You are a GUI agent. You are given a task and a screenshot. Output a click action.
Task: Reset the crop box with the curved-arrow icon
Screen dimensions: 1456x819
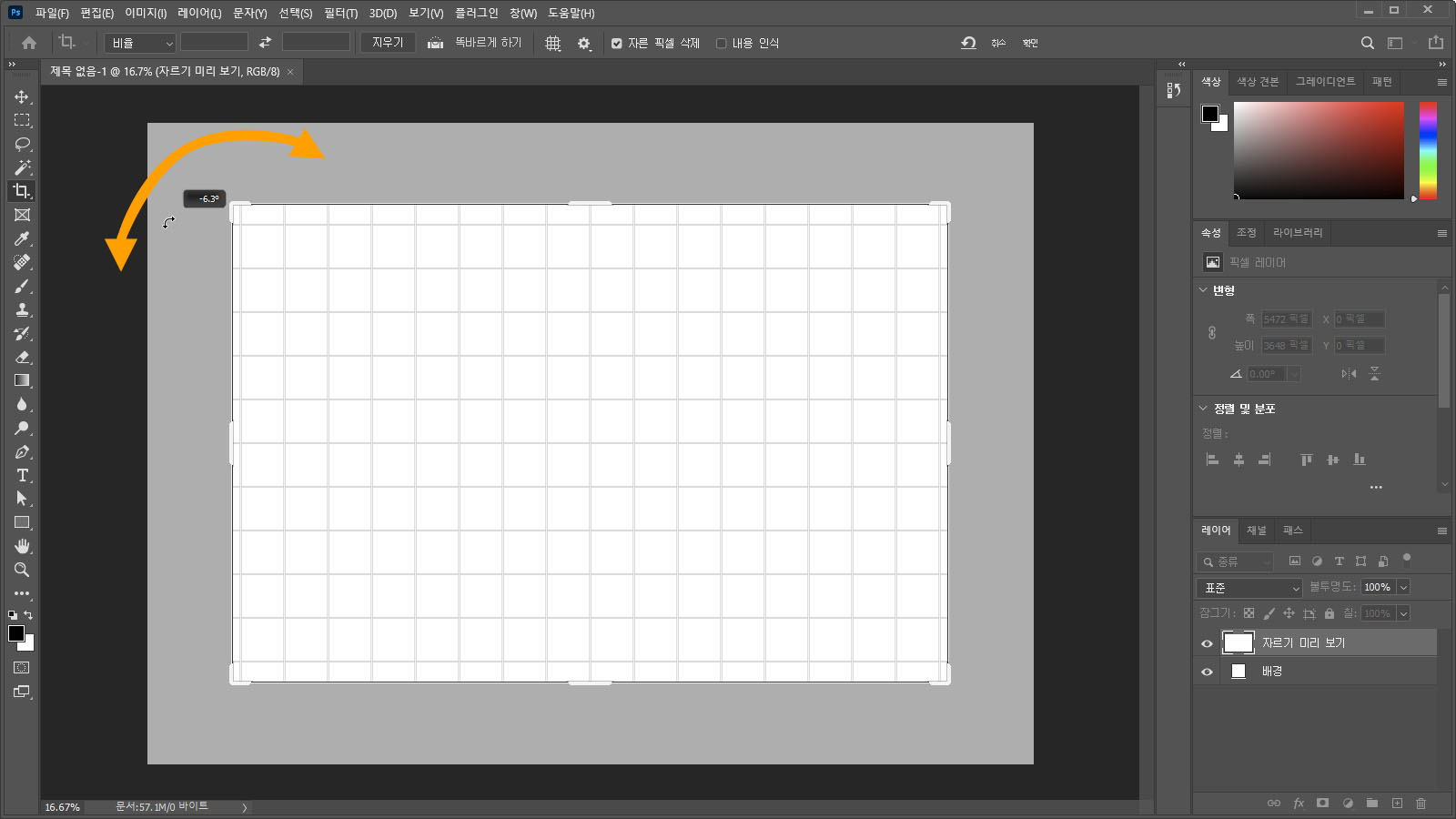point(968,43)
